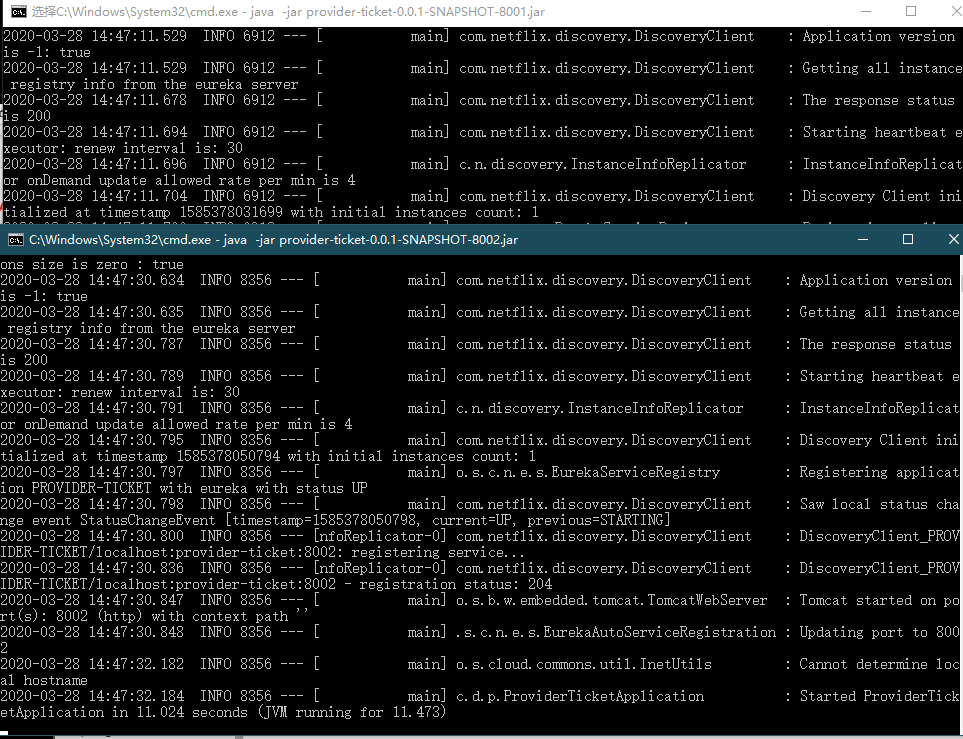The width and height of the screenshot is (963, 739).
Task: Select the 8002 window title bar text
Action: (x=273, y=240)
